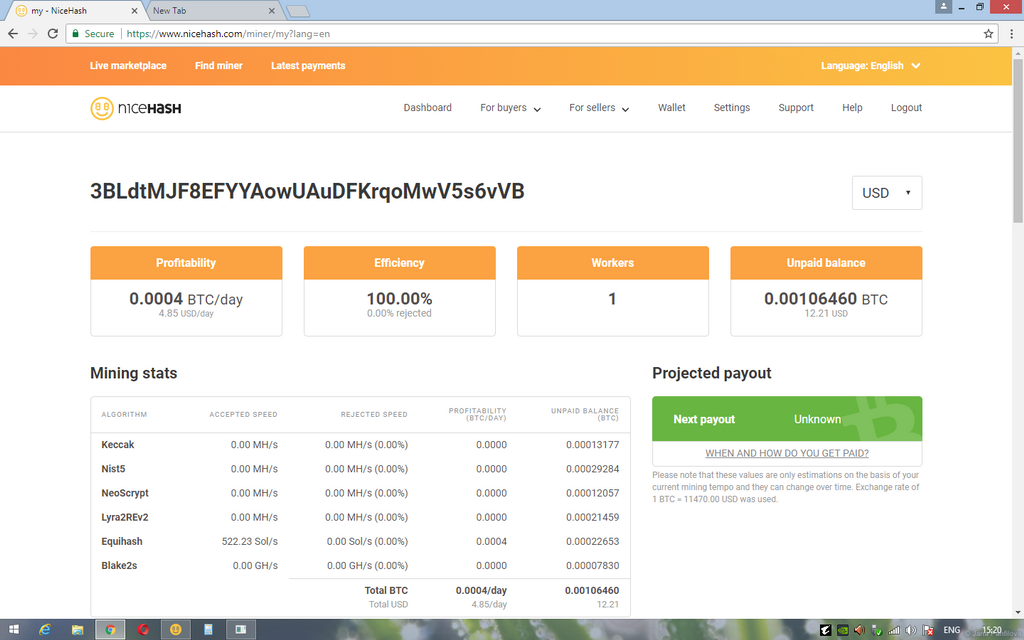This screenshot has width=1024, height=640.
Task: Open the system volume tray icon
Action: coord(911,630)
